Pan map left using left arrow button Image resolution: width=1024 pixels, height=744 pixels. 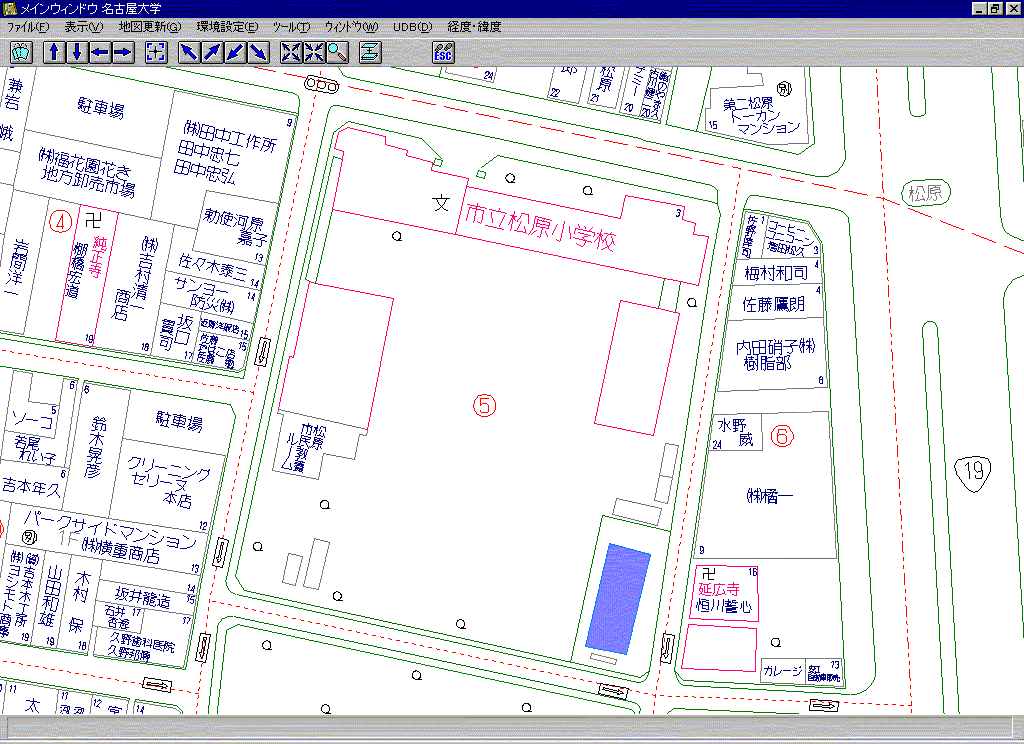click(x=99, y=52)
